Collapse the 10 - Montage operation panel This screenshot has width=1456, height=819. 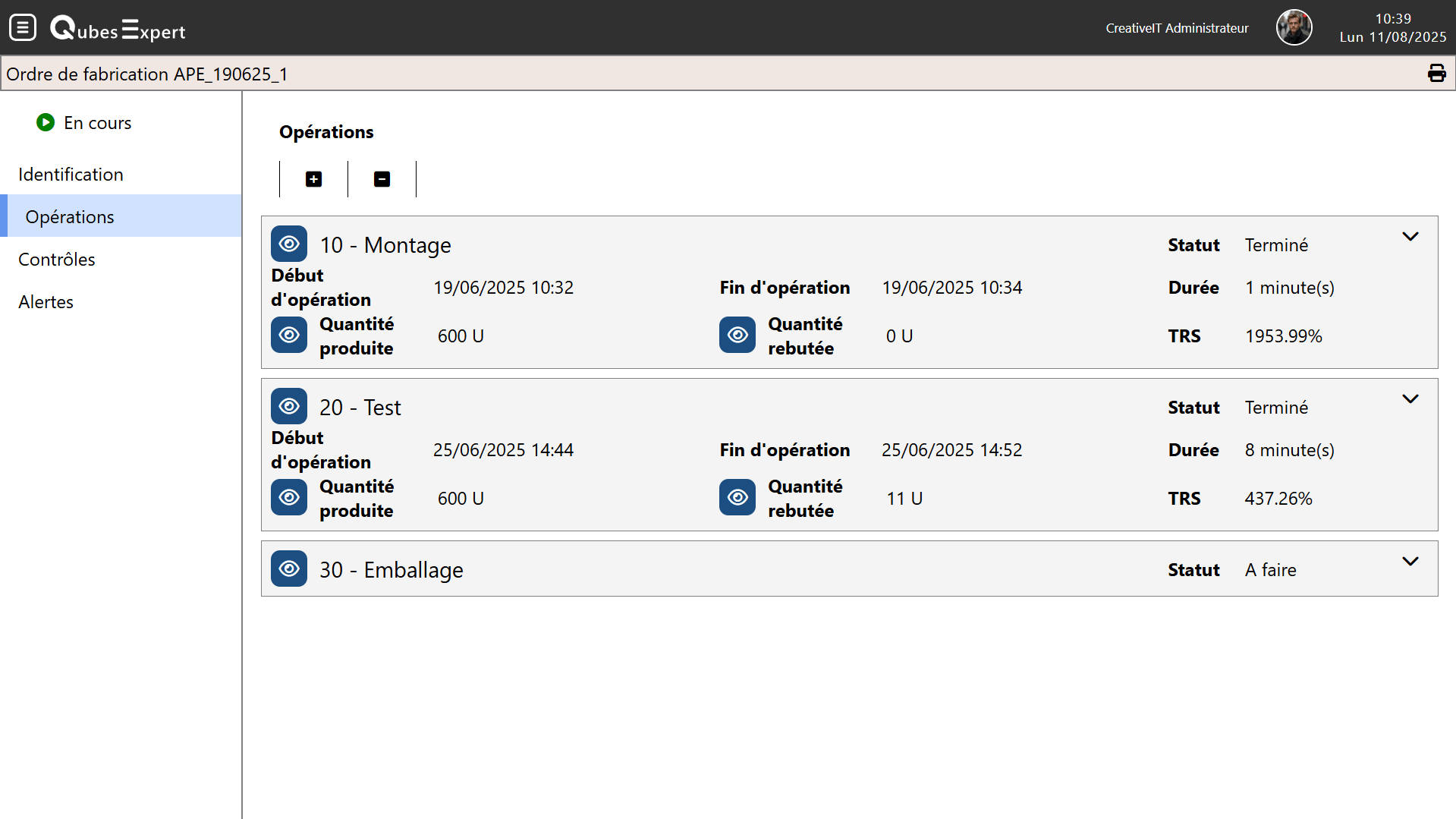[1410, 237]
